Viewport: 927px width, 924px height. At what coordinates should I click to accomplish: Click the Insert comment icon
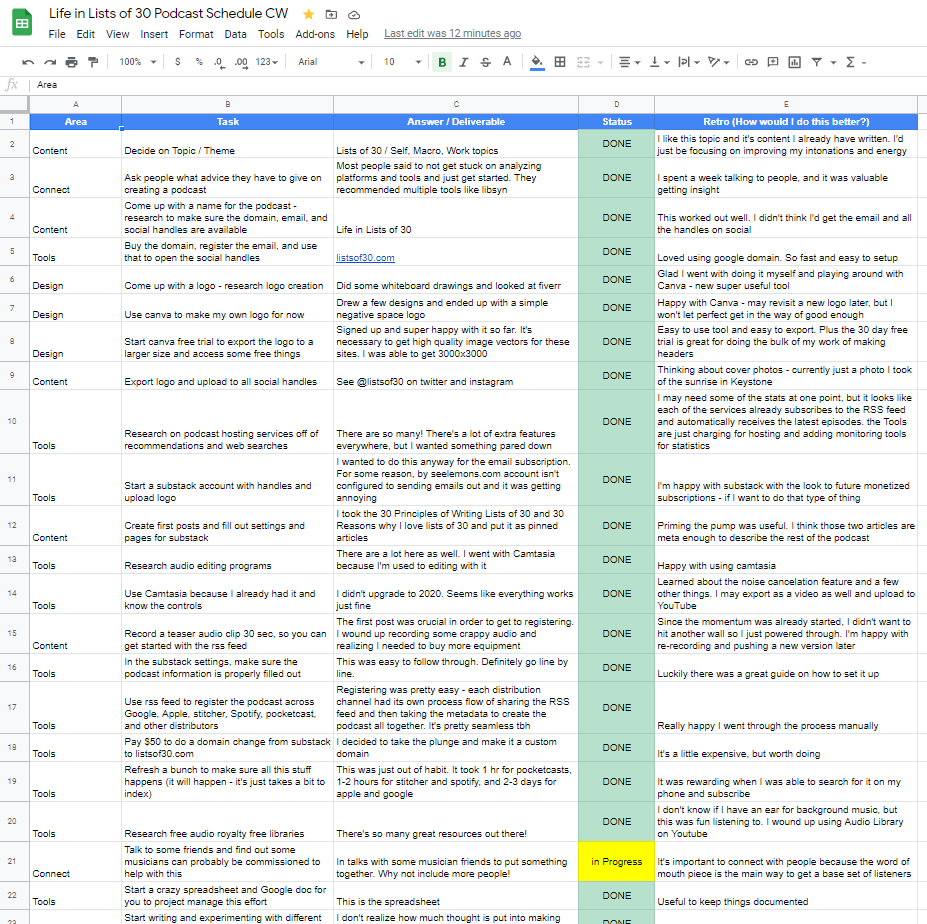tap(773, 62)
